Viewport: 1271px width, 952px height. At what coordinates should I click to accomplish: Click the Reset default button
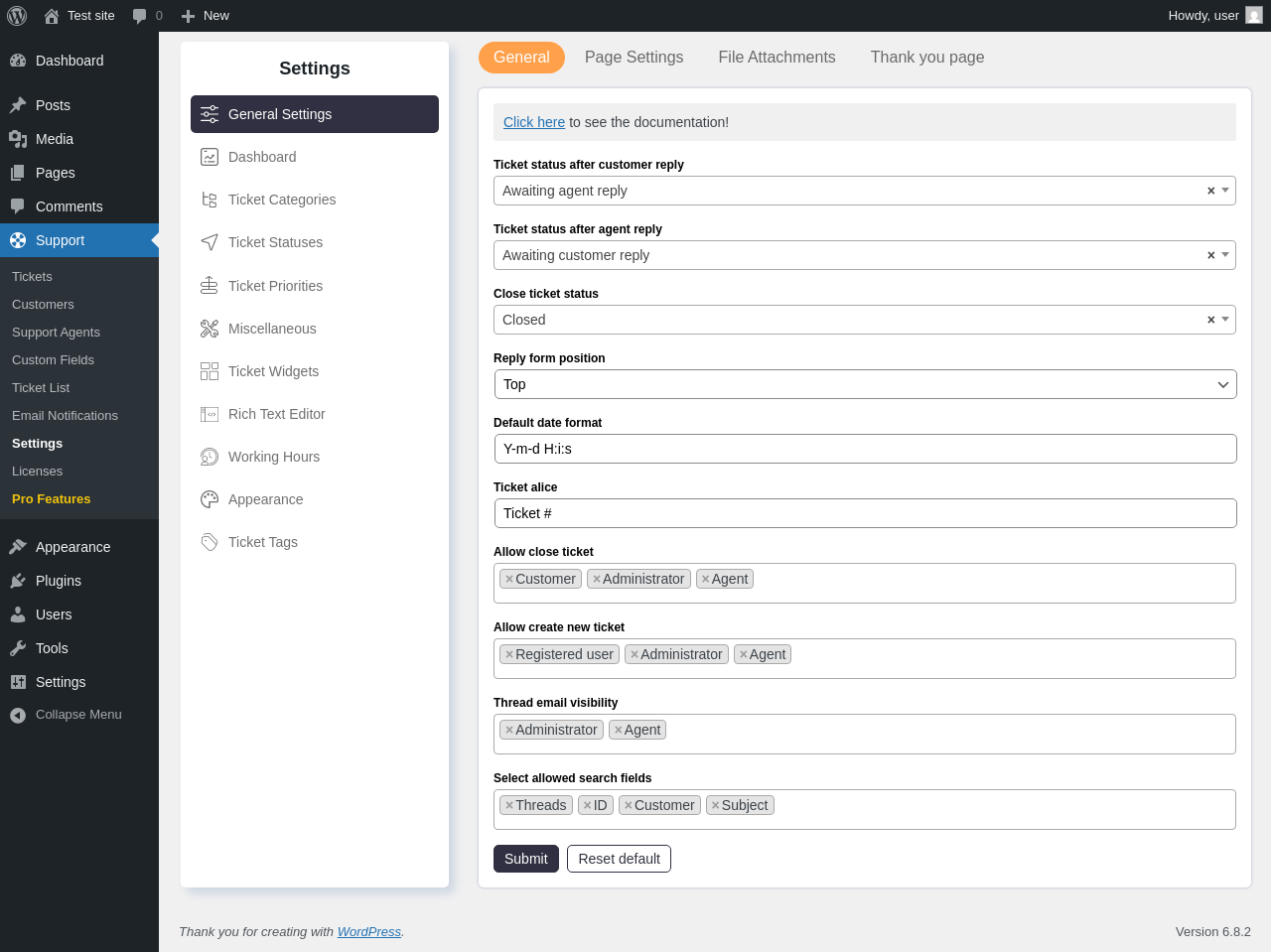point(619,859)
